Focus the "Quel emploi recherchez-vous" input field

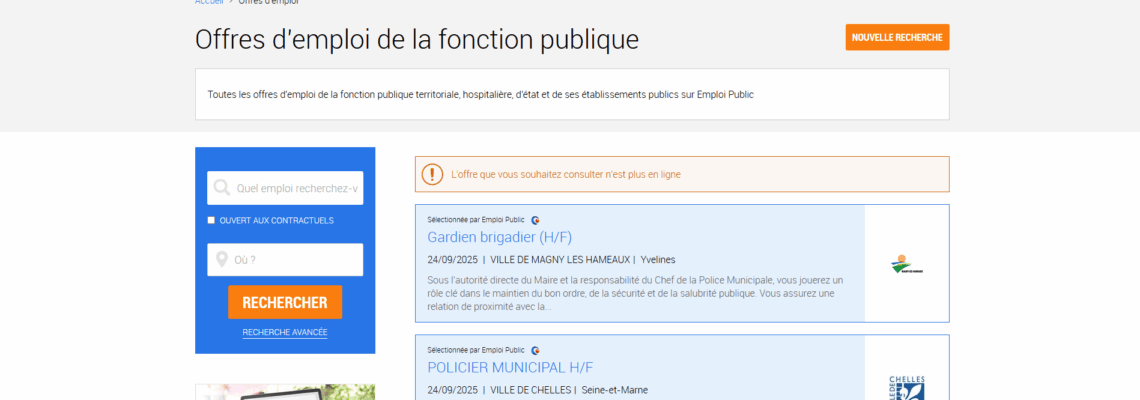pos(297,188)
